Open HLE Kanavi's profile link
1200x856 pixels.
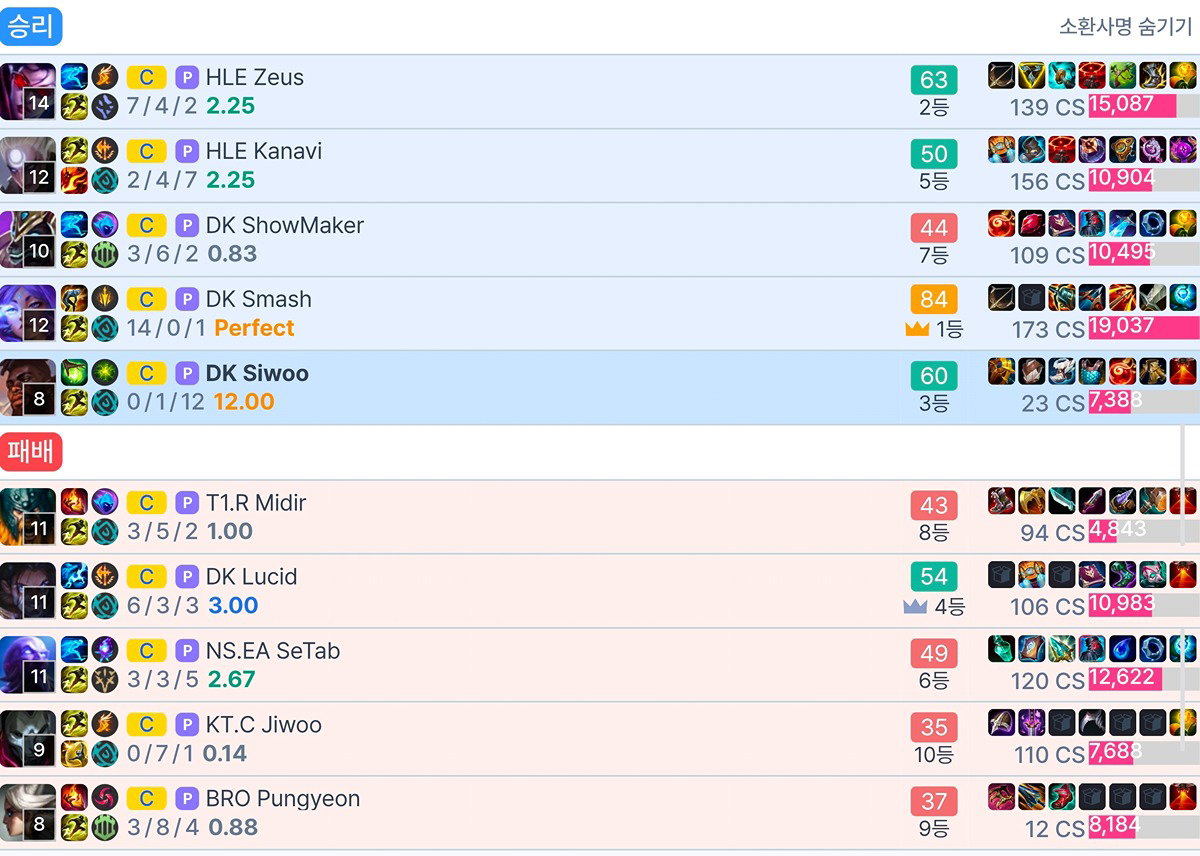click(x=263, y=151)
